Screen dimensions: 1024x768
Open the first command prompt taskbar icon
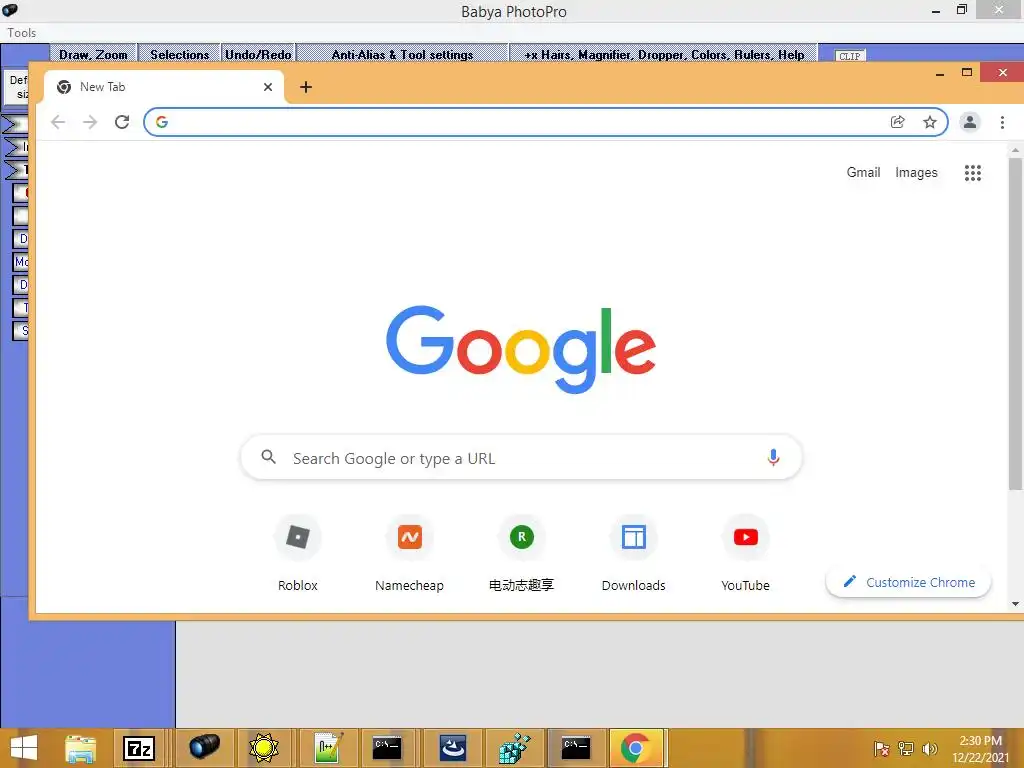click(387, 748)
